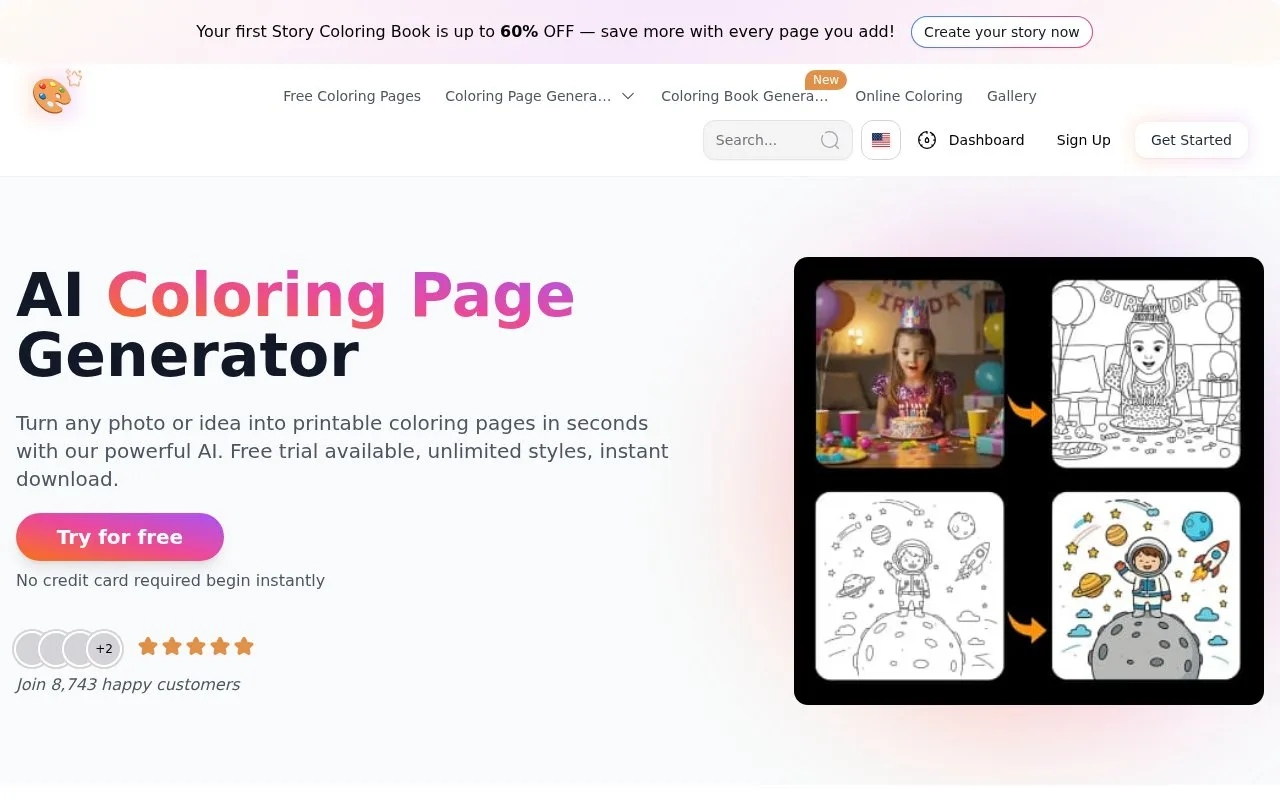Expand the Coloring Page Generator dropdown chevron
Viewport: 1280px width, 800px height.
[628, 96]
